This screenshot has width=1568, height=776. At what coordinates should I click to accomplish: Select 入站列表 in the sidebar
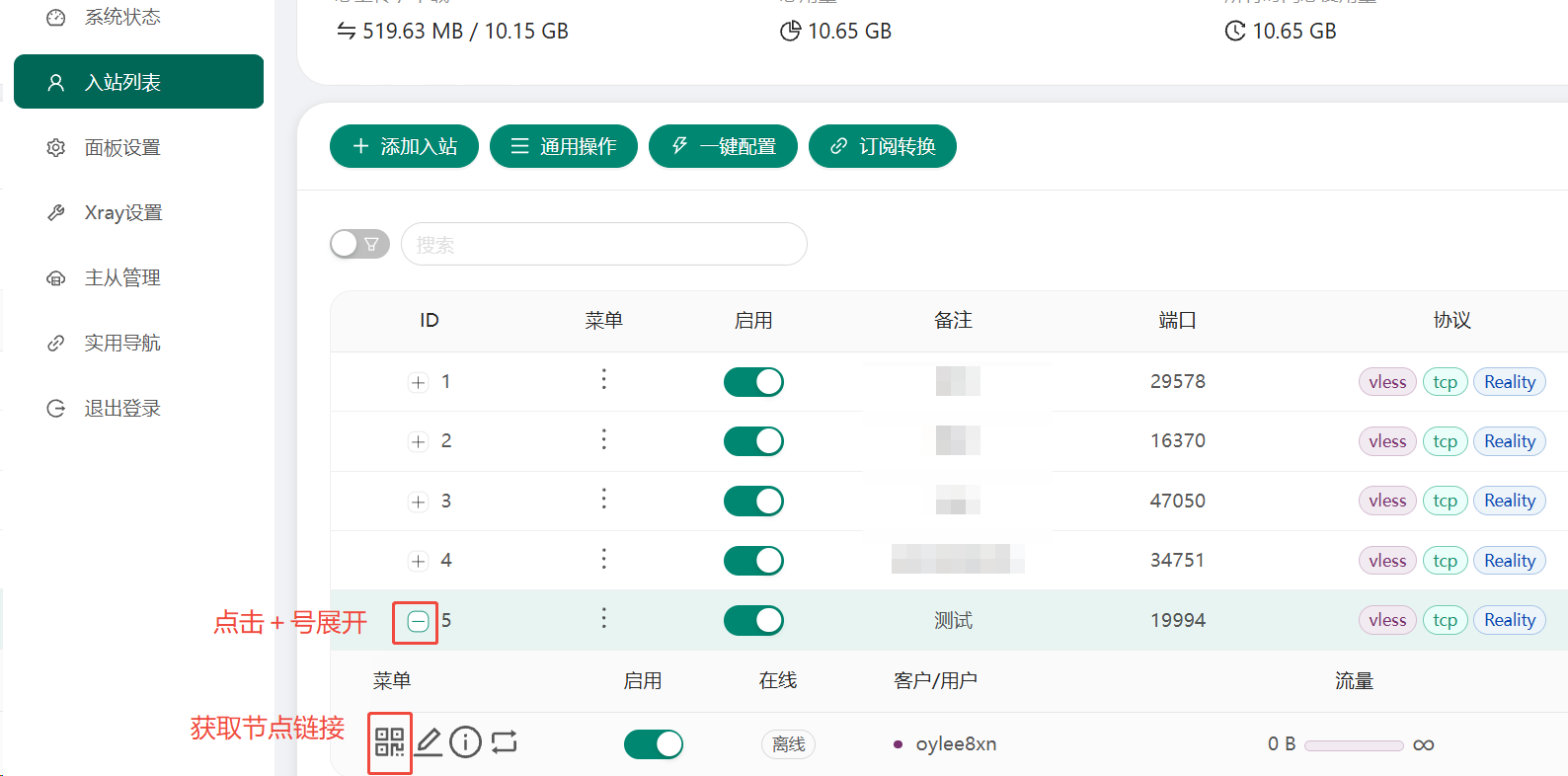coord(138,82)
